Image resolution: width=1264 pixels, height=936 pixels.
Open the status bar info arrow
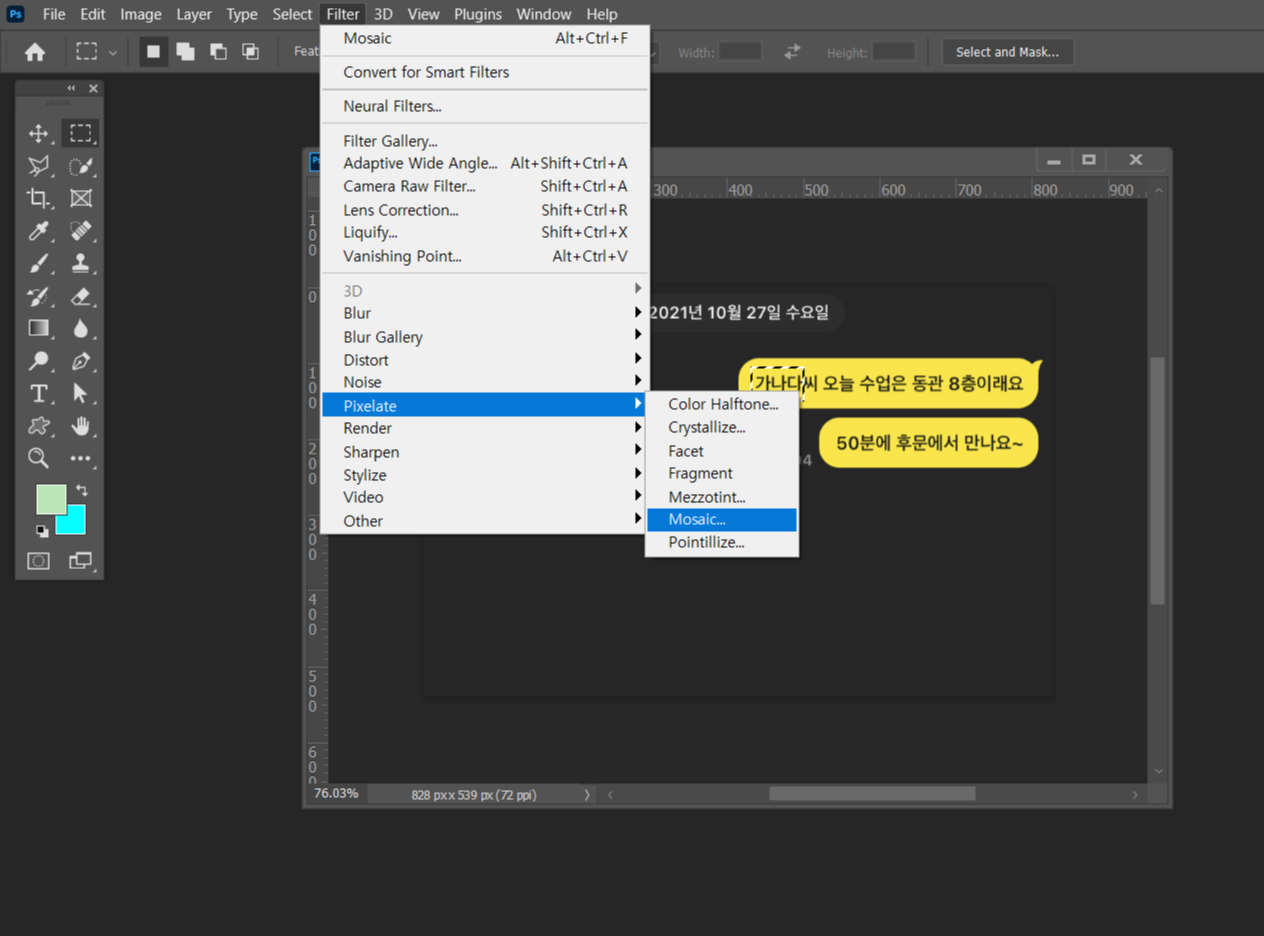587,794
